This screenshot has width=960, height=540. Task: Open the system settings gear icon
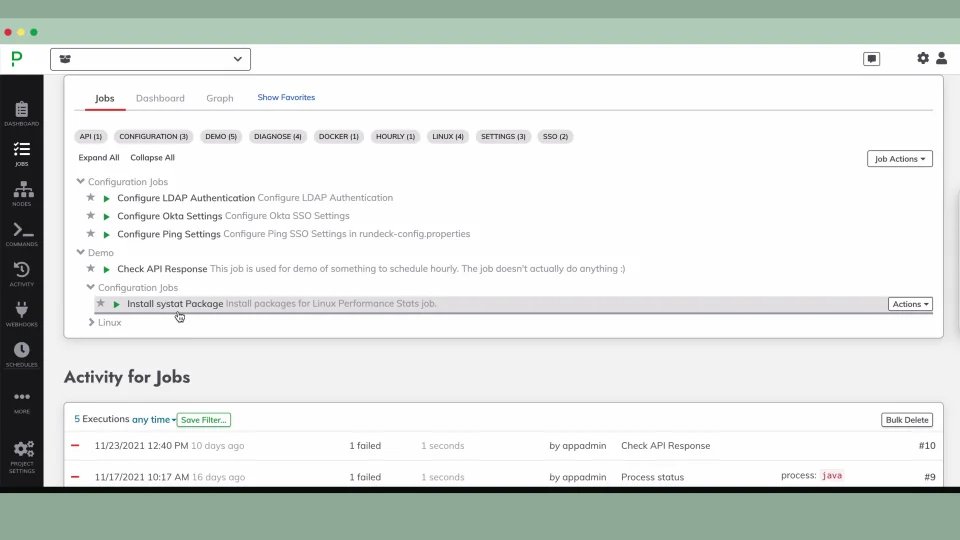pos(923,58)
